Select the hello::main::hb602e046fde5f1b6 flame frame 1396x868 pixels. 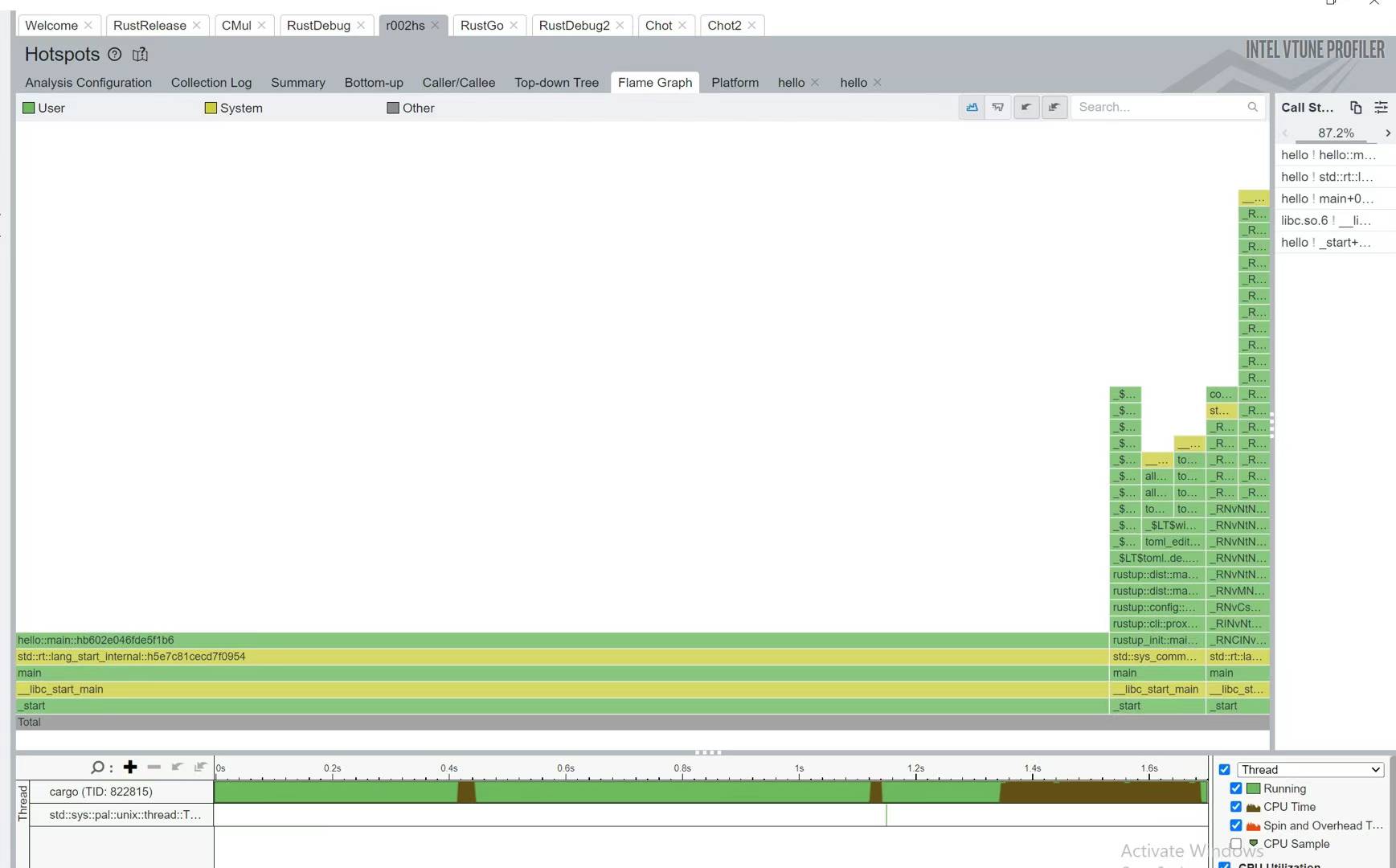pyautogui.click(x=562, y=641)
